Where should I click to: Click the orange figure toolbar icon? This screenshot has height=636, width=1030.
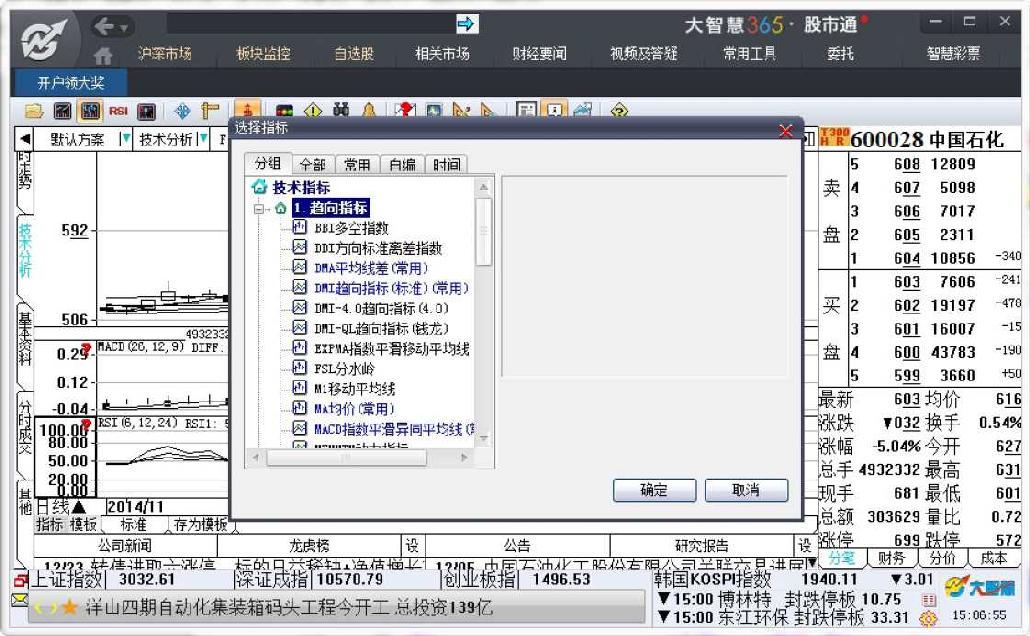[x=248, y=109]
